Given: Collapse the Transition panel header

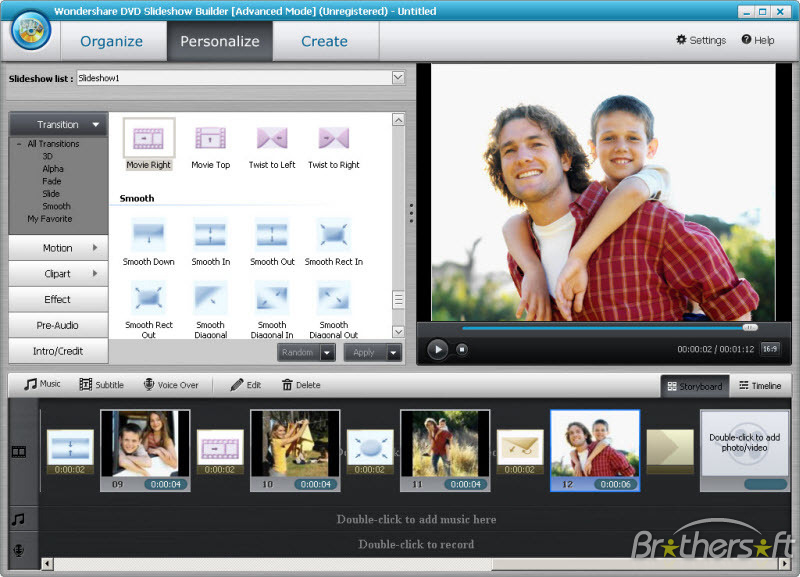Looking at the screenshot, I should coord(58,124).
